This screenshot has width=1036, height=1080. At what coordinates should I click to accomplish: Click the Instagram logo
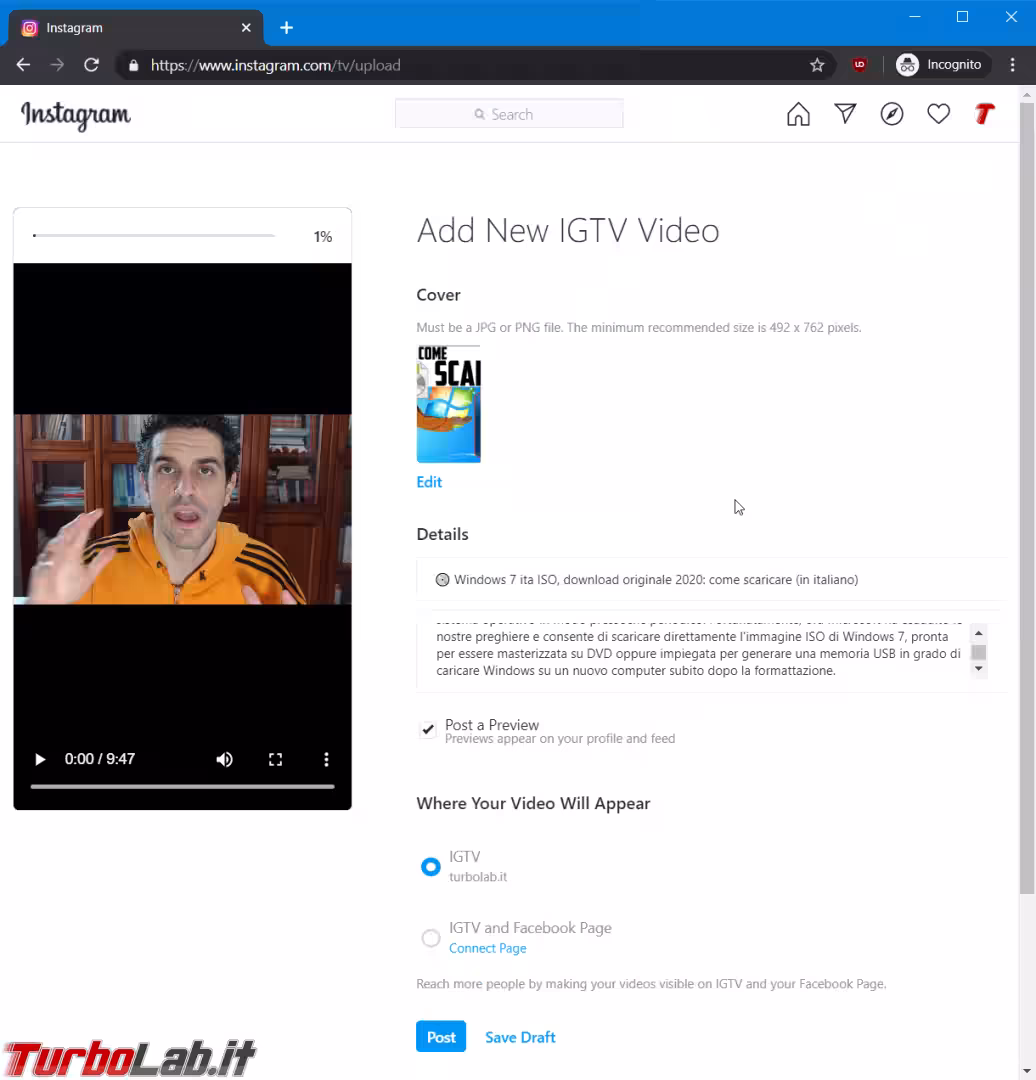click(x=75, y=115)
